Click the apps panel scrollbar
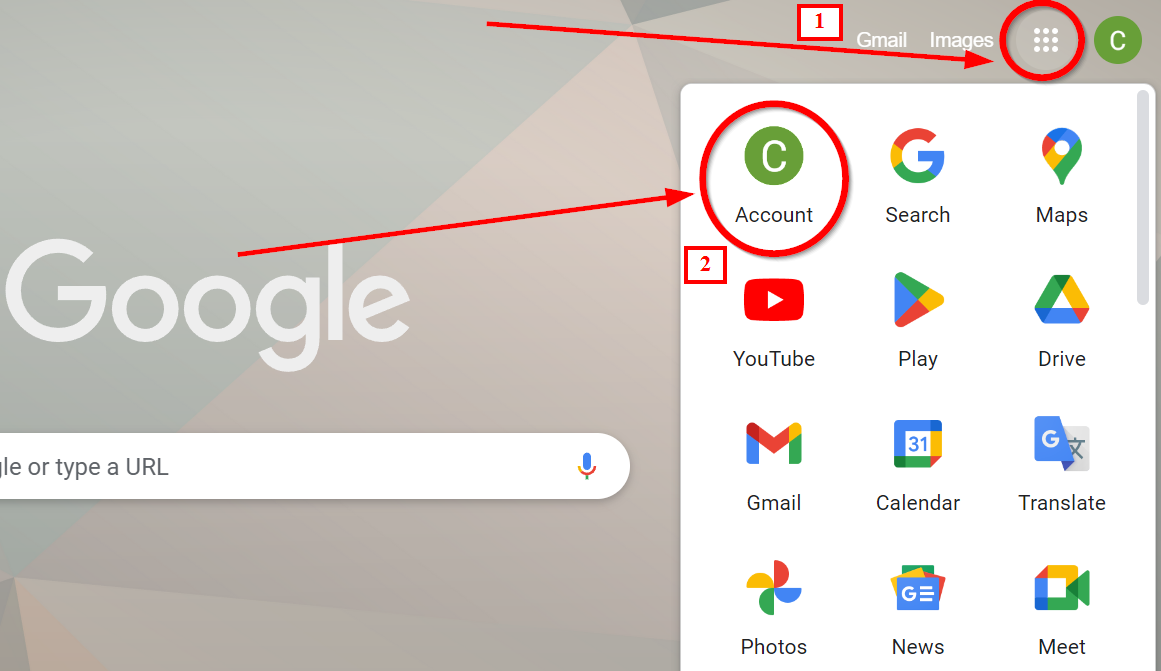Image resolution: width=1161 pixels, height=671 pixels. 1143,197
